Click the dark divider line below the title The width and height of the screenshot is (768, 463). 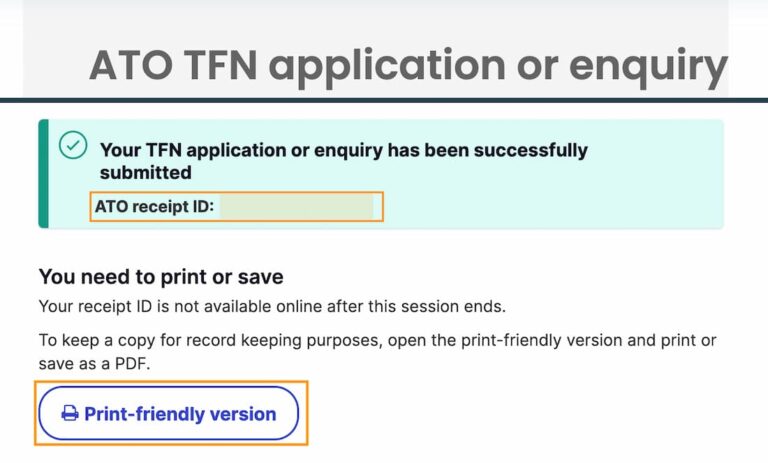[x=384, y=100]
